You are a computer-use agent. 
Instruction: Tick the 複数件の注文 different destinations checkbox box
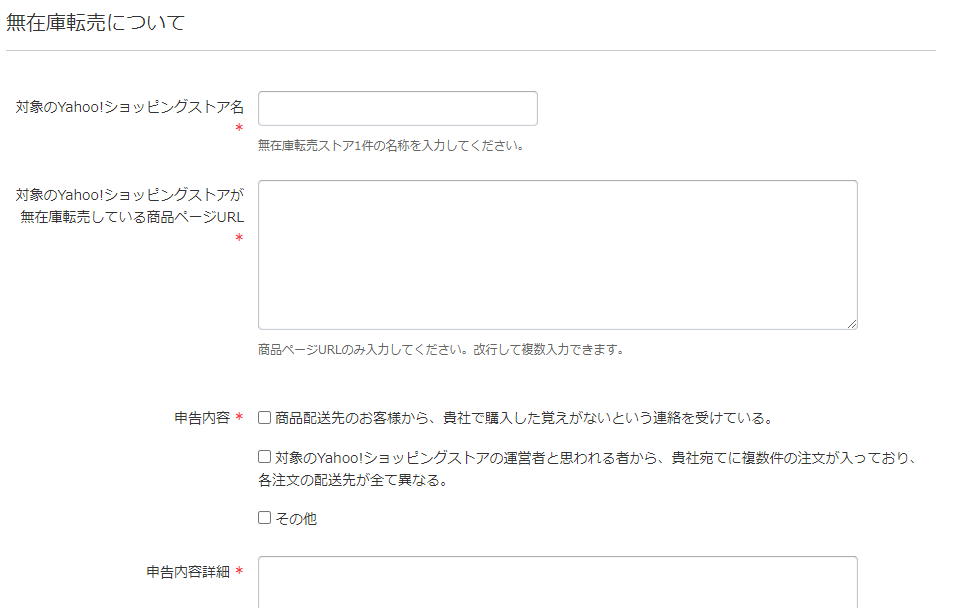[x=264, y=456]
